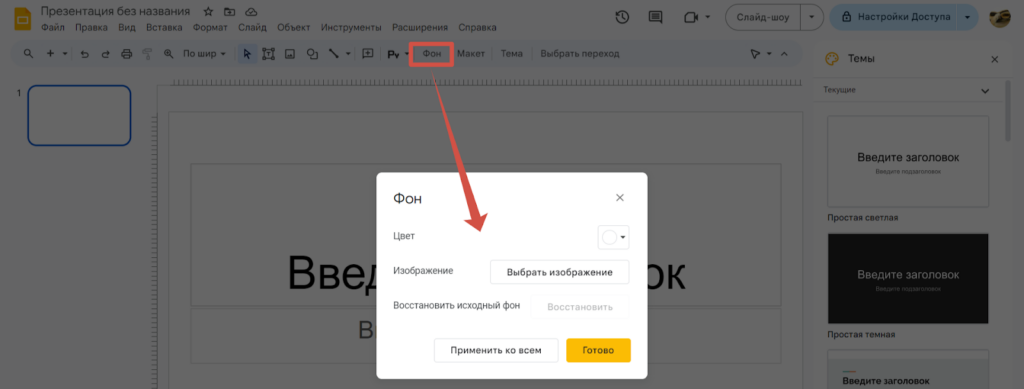
Task: Expand Настройки Доступа dropdown arrow
Action: click(x=968, y=17)
